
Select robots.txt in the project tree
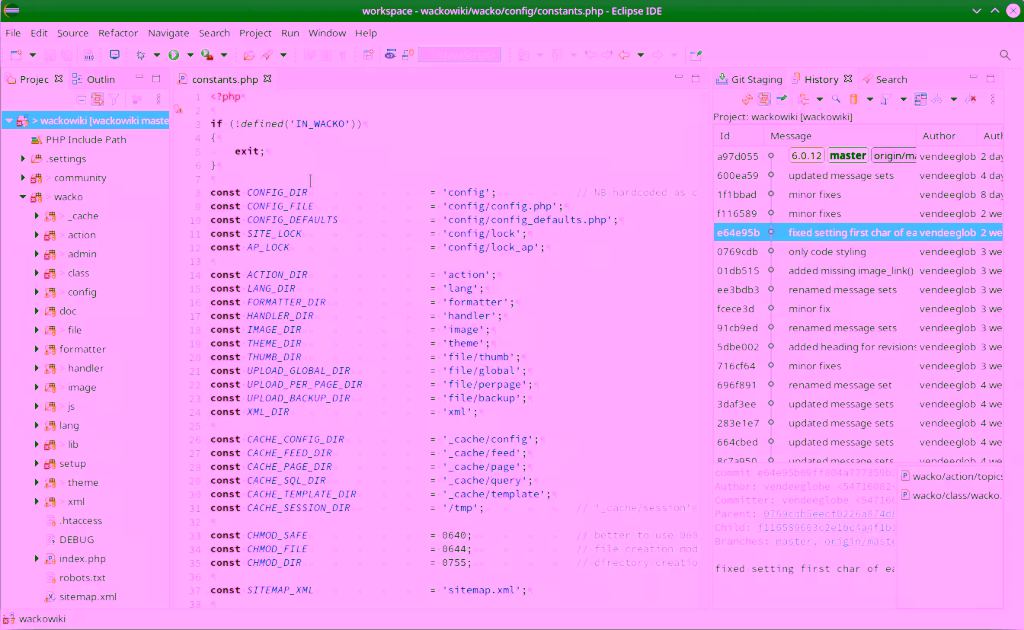(x=82, y=578)
